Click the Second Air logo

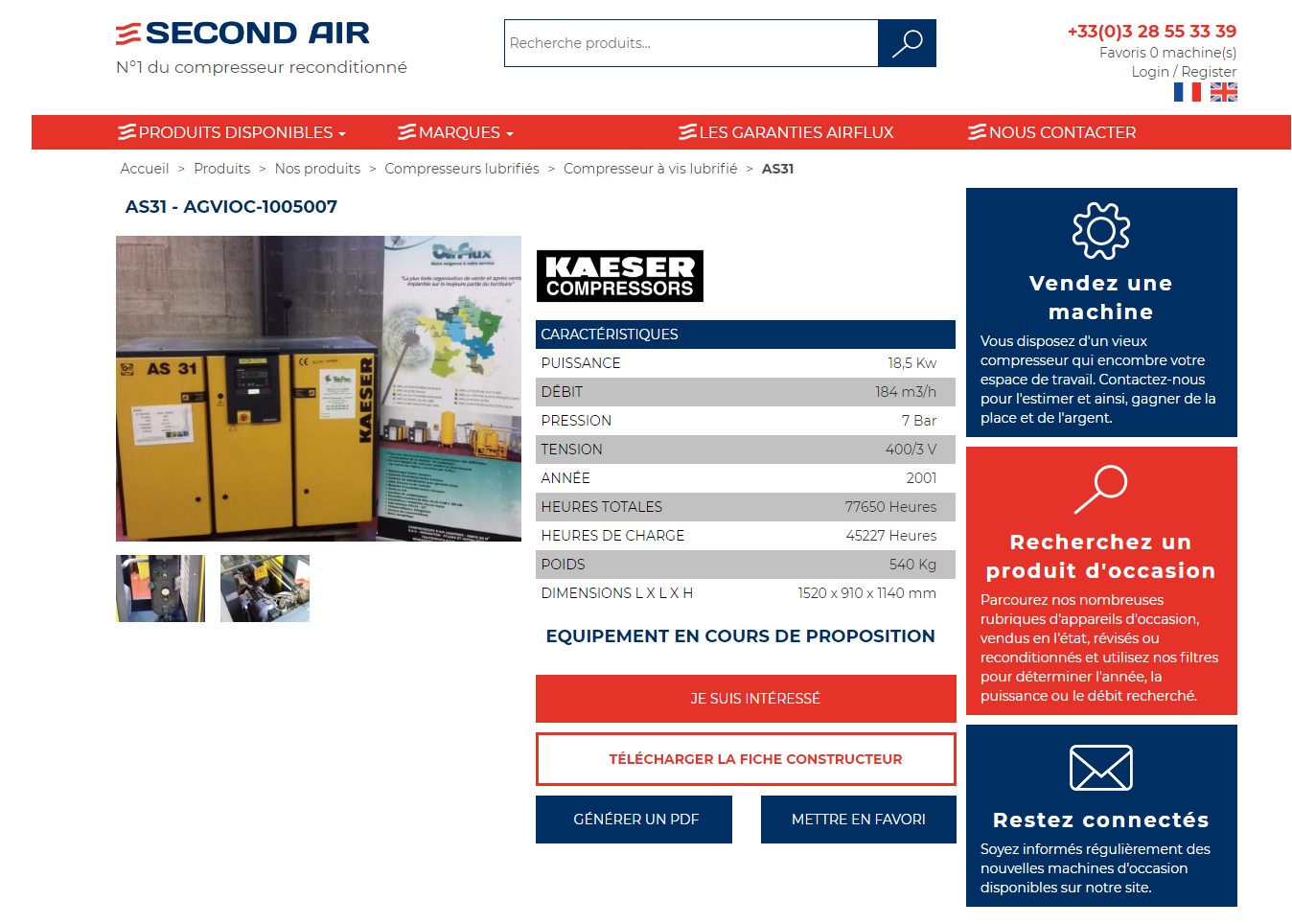click(x=242, y=34)
